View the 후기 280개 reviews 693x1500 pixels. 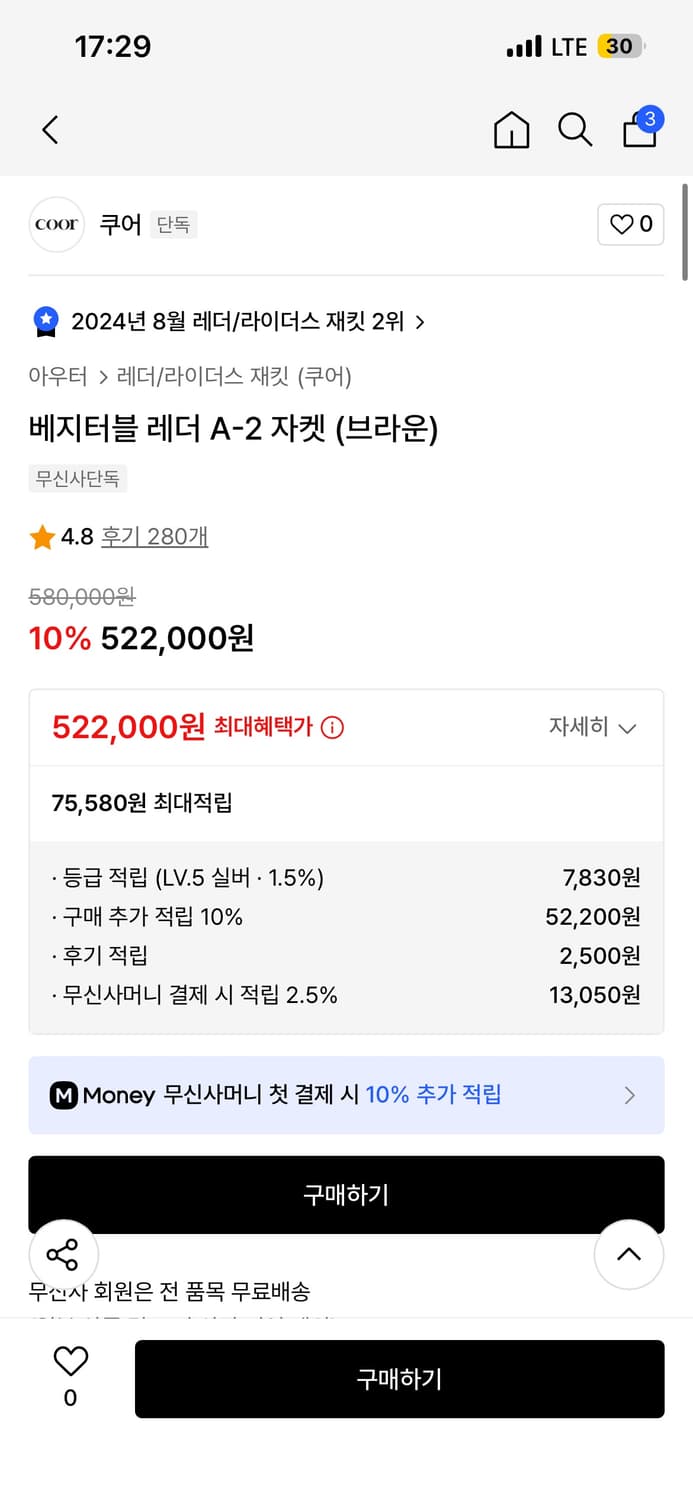pyautogui.click(x=154, y=537)
